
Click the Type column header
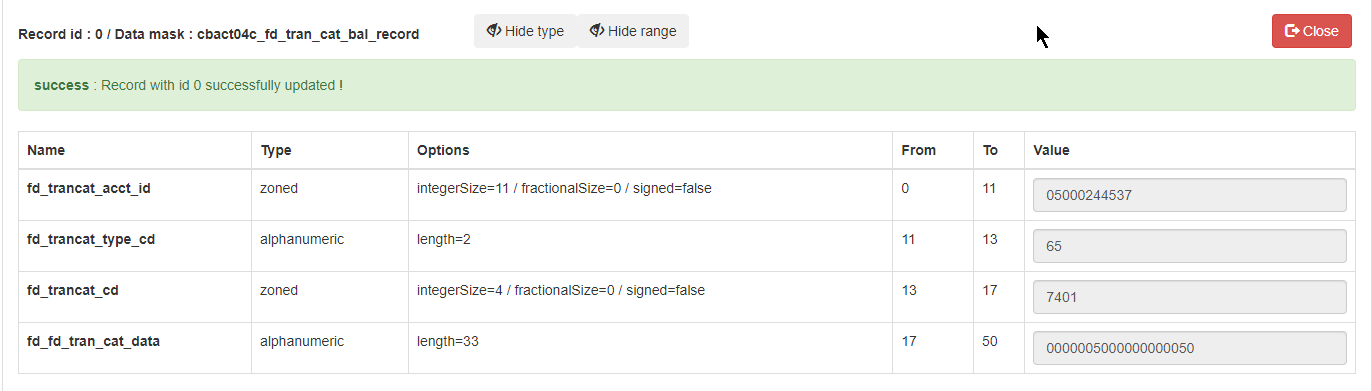[276, 150]
